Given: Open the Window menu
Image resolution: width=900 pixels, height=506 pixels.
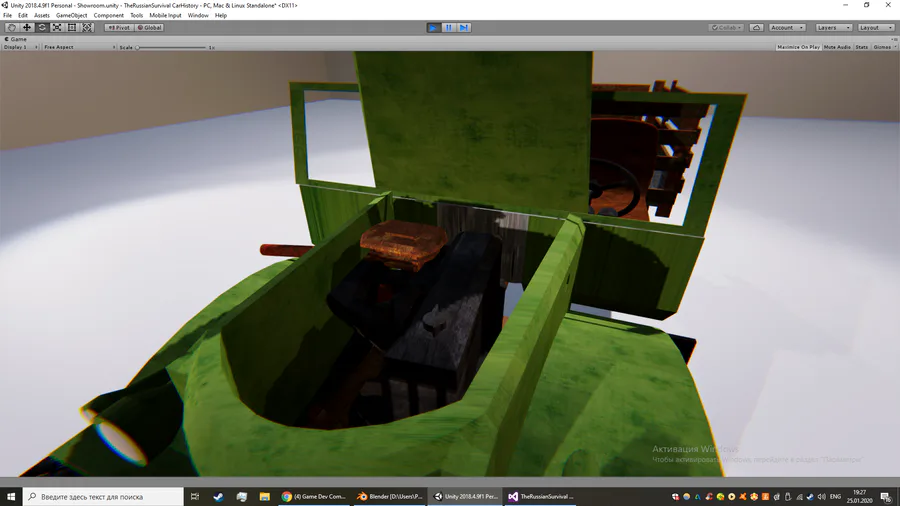Looking at the screenshot, I should pos(198,15).
